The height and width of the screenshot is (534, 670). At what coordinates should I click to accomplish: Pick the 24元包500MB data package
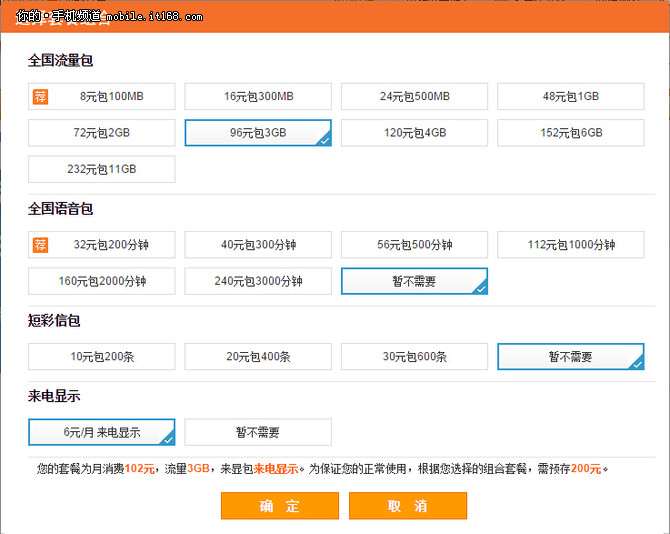[x=414, y=97]
